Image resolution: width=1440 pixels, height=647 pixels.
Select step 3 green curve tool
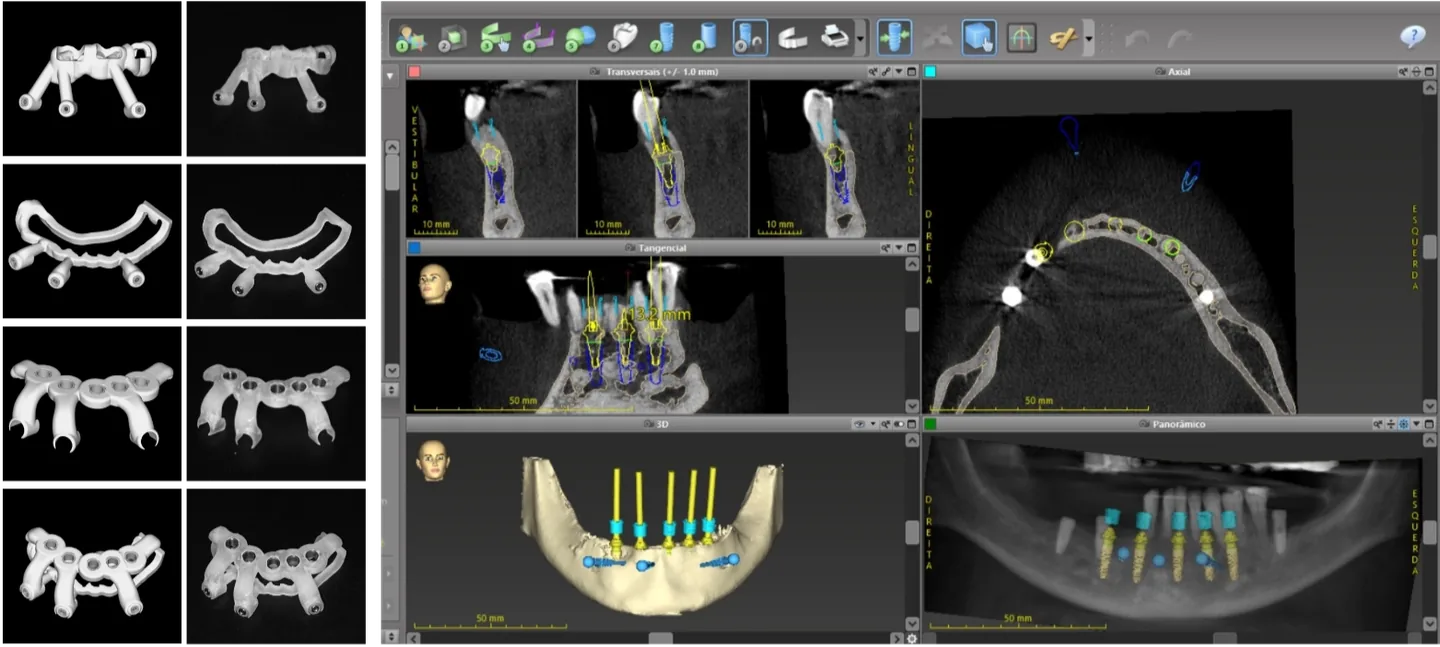point(494,37)
